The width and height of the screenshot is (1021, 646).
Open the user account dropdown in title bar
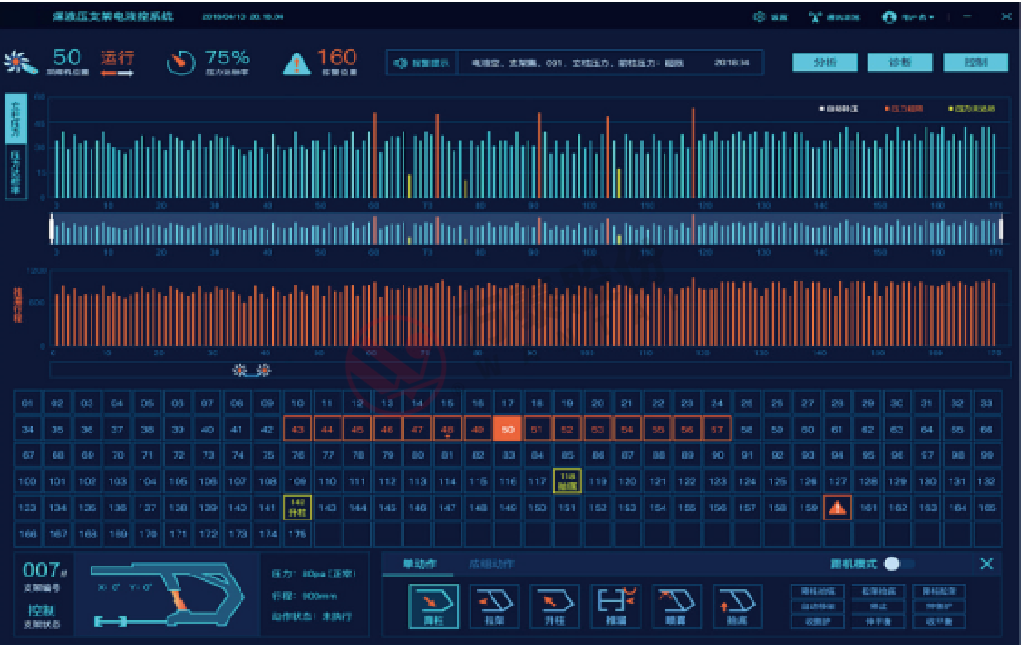coord(908,17)
